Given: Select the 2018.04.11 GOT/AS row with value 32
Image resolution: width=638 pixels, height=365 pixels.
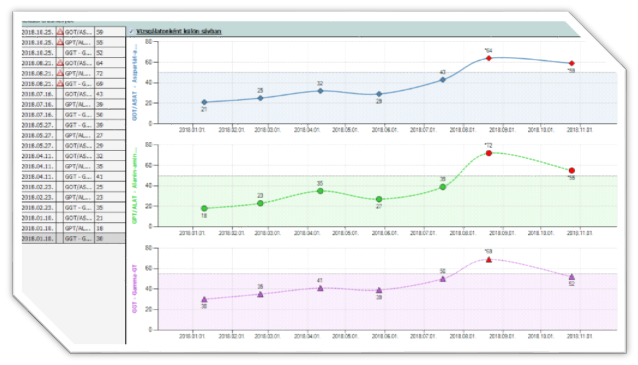Looking at the screenshot, I should (x=74, y=156).
